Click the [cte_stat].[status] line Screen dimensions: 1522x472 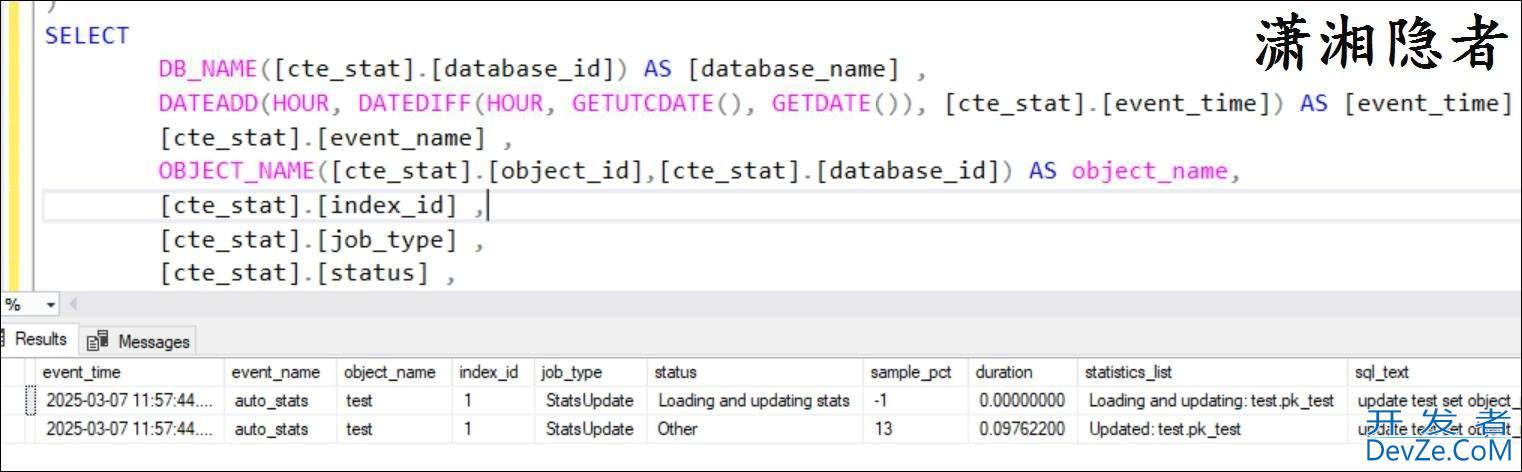pyautogui.click(x=307, y=273)
